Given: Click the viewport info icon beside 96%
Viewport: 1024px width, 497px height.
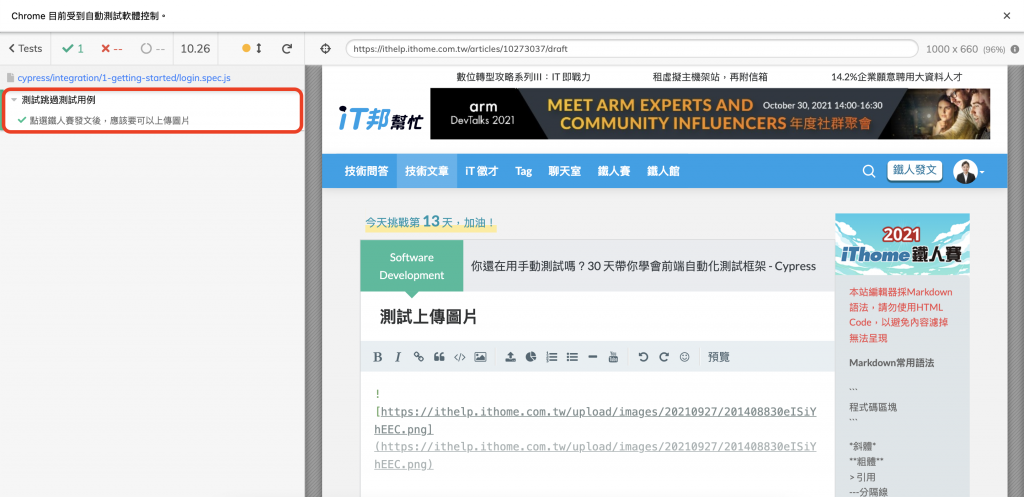Looking at the screenshot, I should (1015, 49).
